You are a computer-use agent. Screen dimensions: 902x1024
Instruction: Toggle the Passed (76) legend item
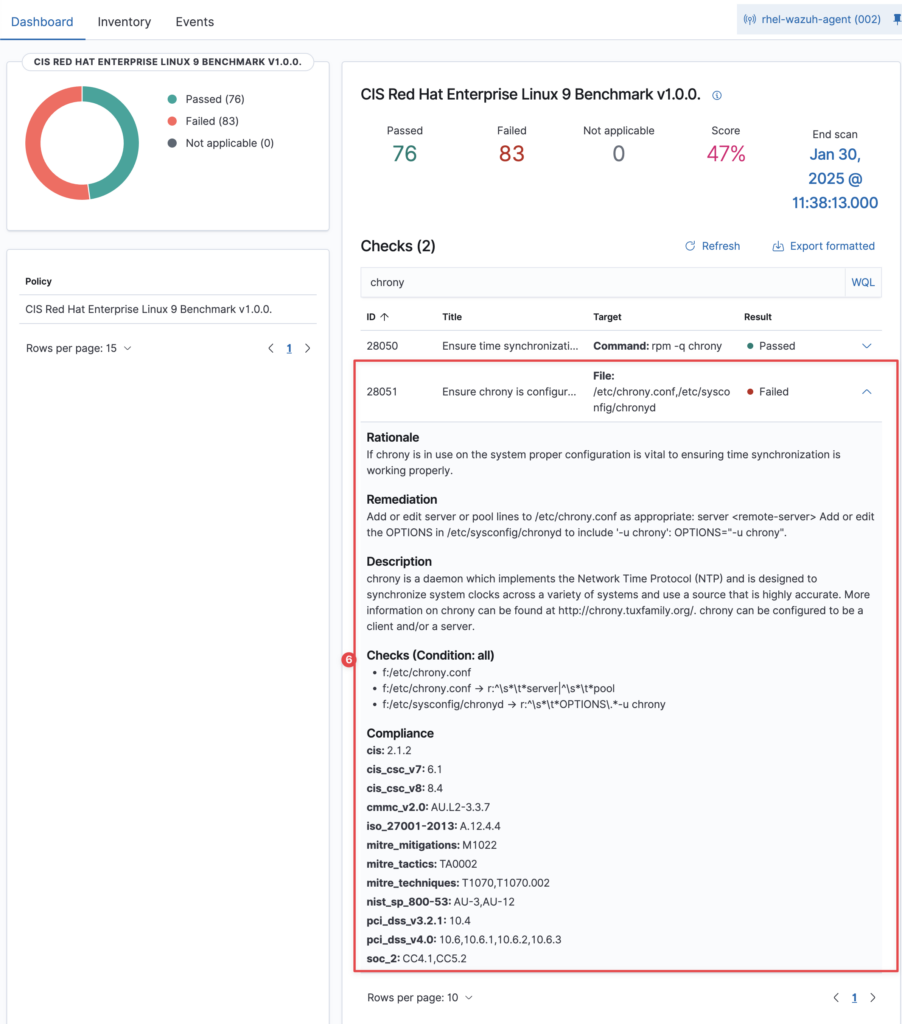tap(206, 99)
